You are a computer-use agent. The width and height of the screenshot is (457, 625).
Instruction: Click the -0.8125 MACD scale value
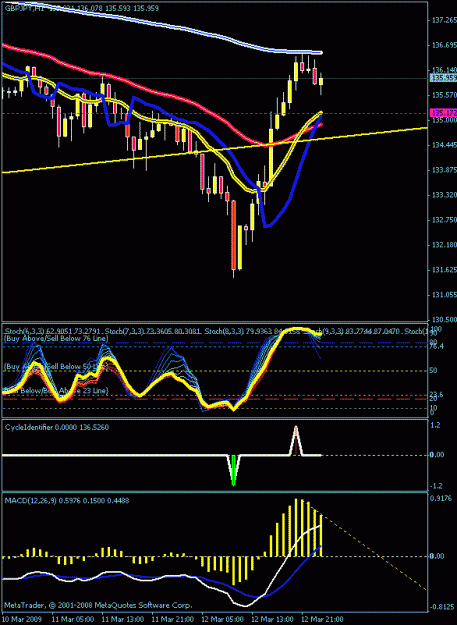(x=441, y=607)
